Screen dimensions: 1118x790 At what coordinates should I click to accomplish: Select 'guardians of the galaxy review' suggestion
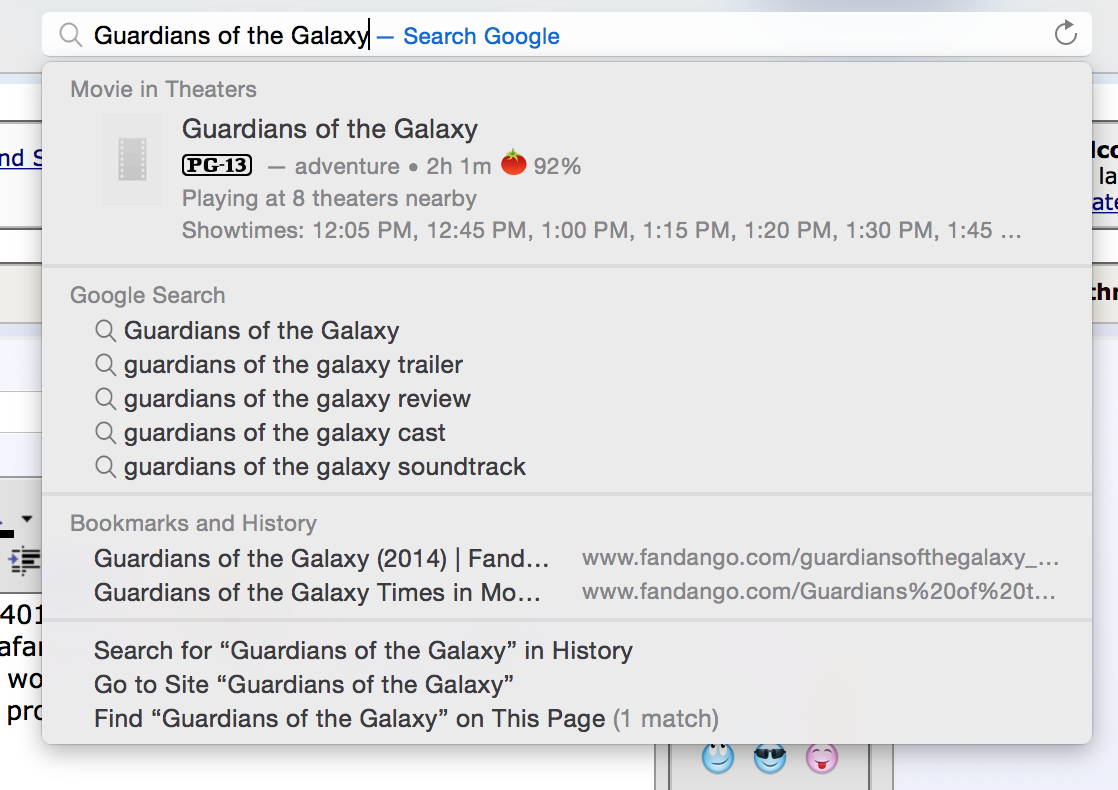pos(297,399)
